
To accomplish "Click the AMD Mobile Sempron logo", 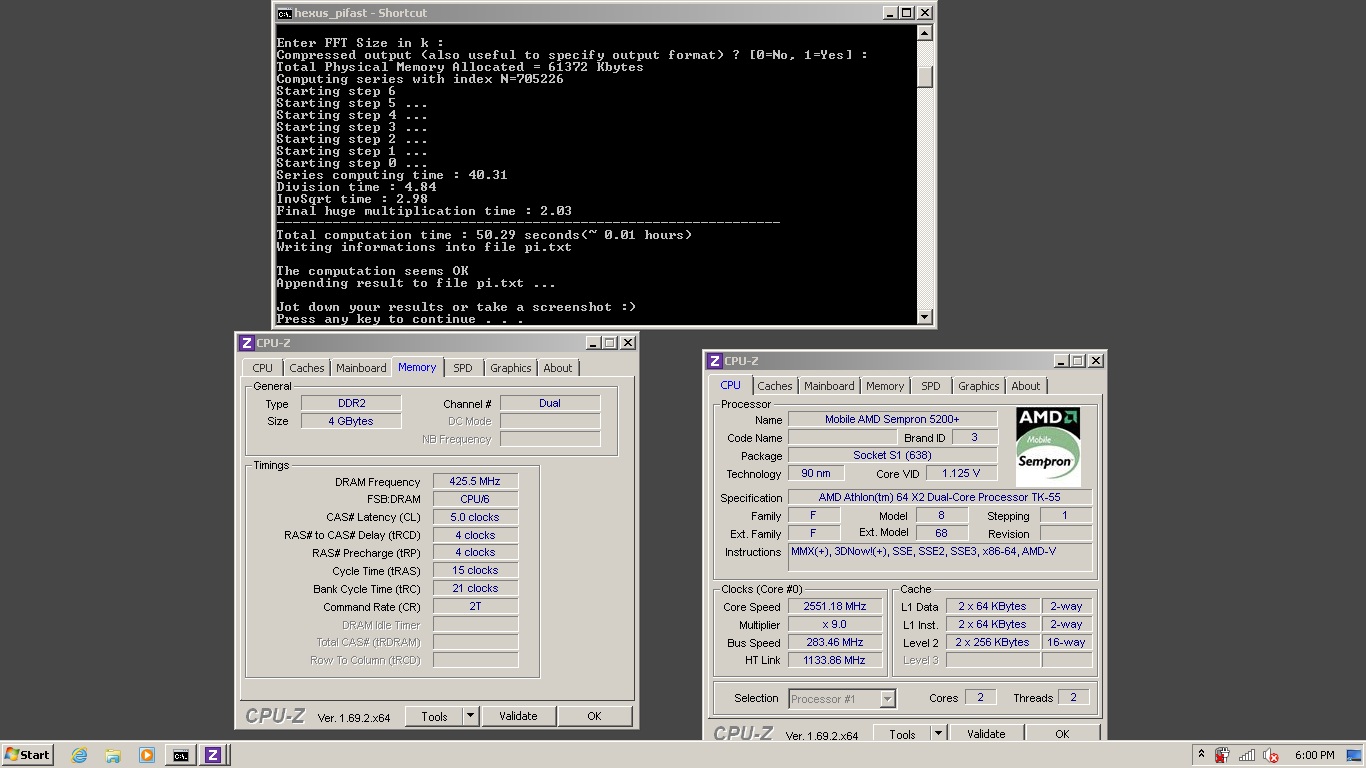I will point(1048,446).
